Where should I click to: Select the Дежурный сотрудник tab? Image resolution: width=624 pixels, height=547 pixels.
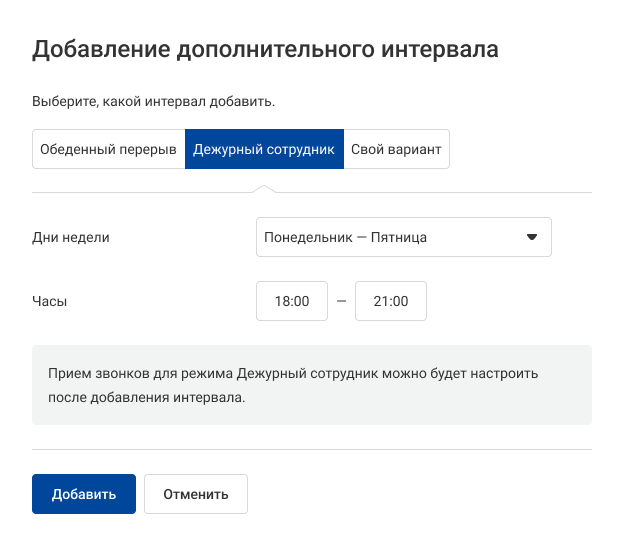(264, 149)
